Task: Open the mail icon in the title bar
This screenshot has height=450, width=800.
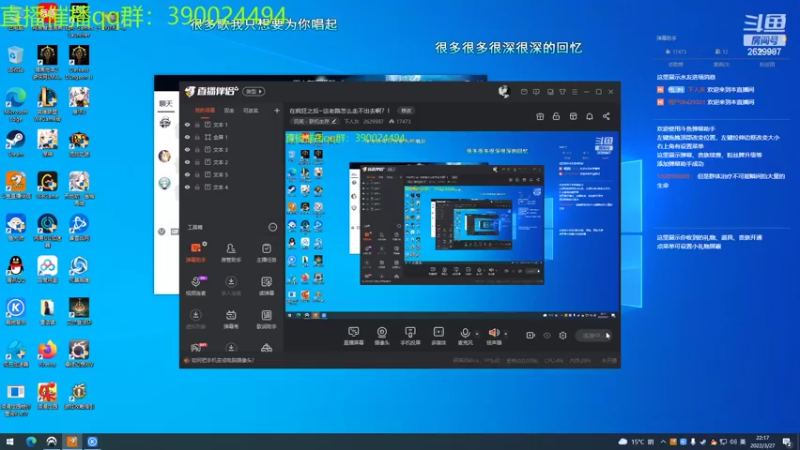Action: coord(524,92)
